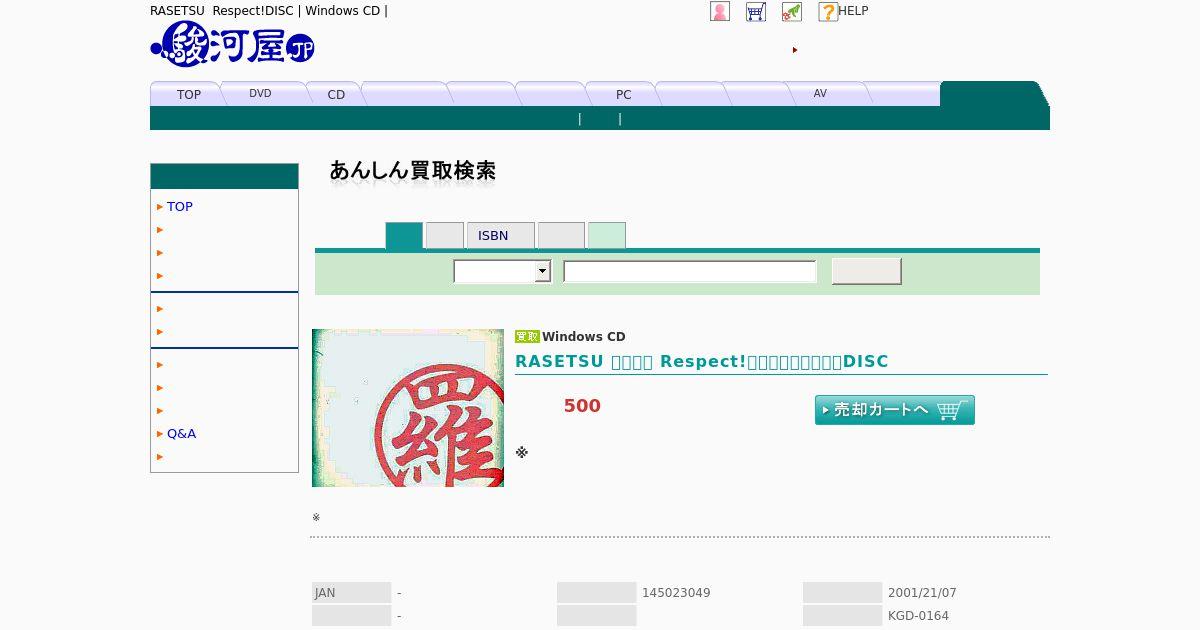Click the HELP text link
The height and width of the screenshot is (630, 1200).
[x=853, y=11]
